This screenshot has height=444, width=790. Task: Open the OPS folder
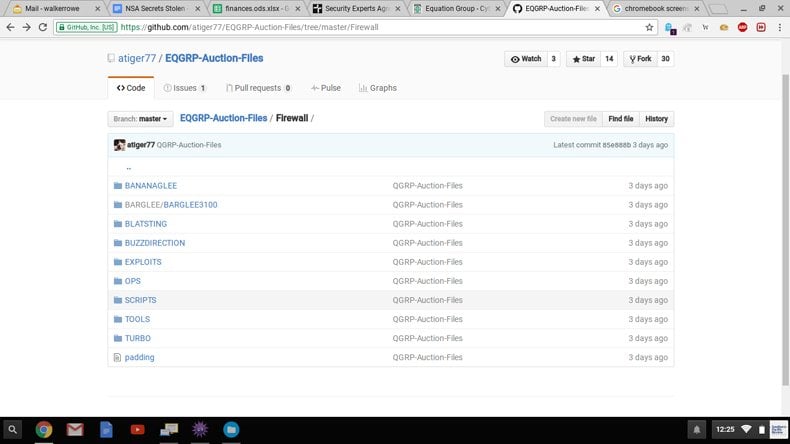click(x=133, y=281)
